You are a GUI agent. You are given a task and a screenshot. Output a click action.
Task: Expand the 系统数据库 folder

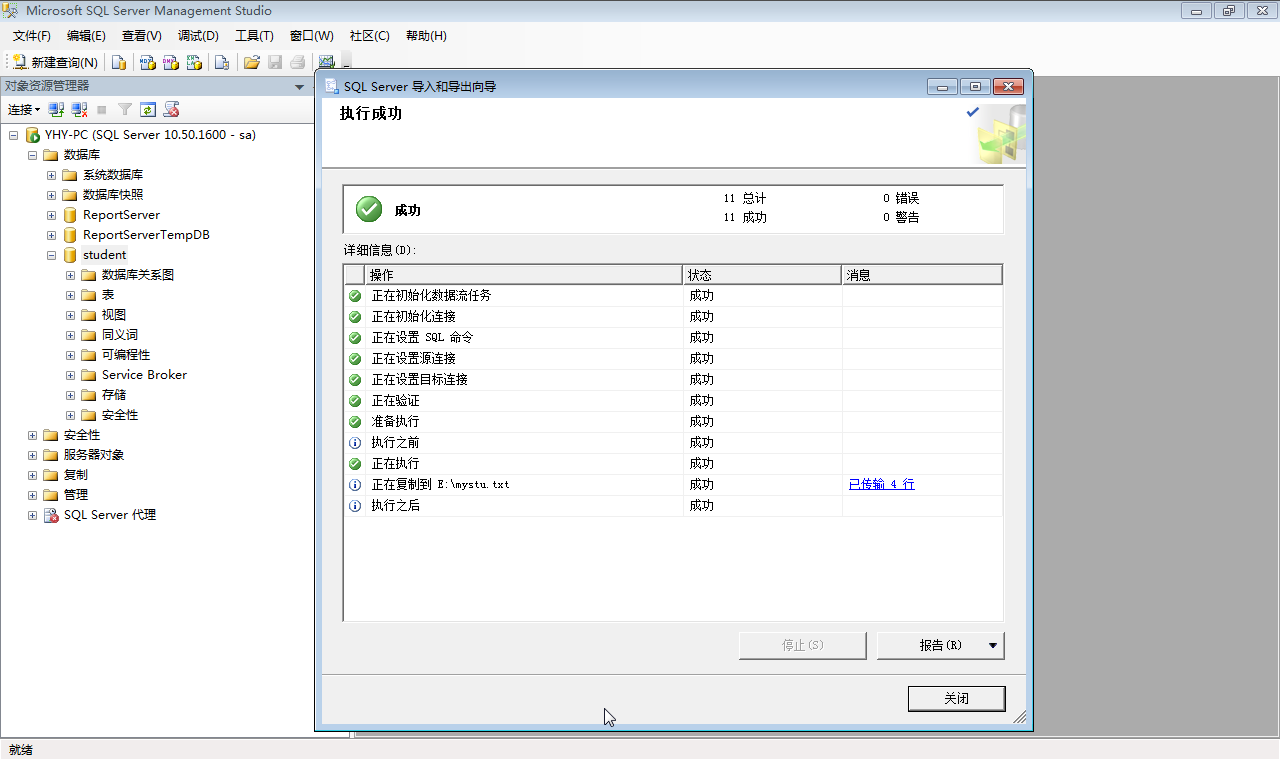coord(51,175)
